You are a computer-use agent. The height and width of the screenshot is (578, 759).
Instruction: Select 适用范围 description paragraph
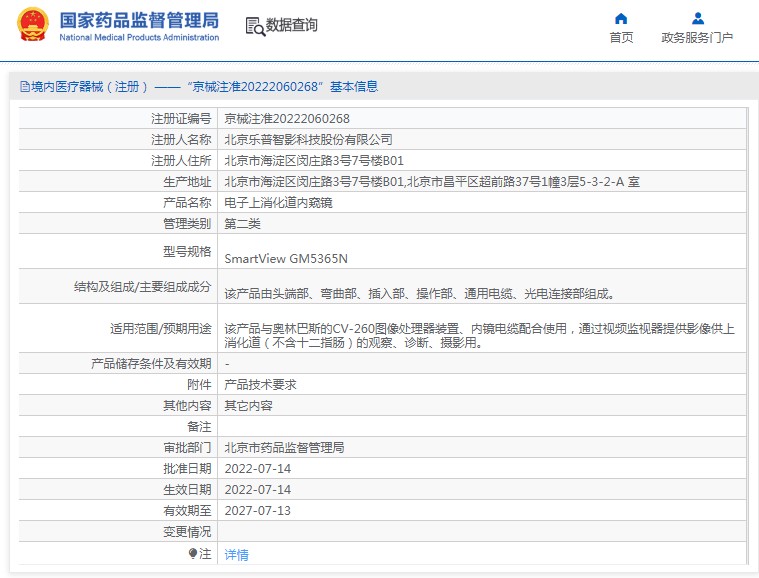pyautogui.click(x=479, y=335)
